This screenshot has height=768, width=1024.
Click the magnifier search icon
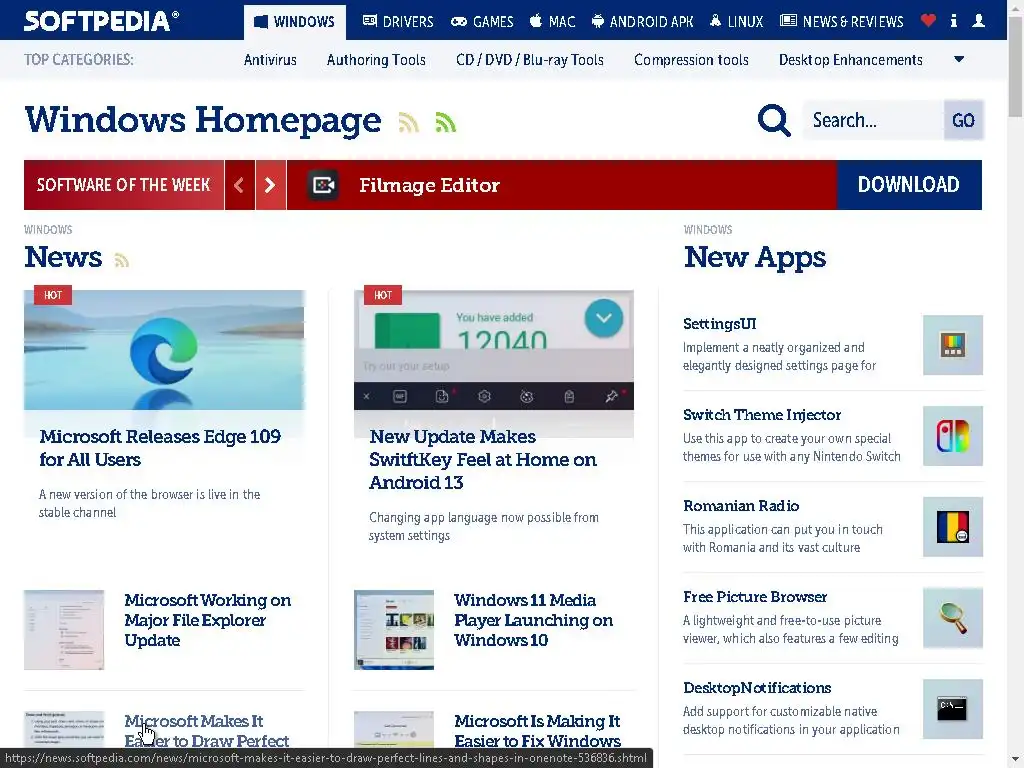774,120
